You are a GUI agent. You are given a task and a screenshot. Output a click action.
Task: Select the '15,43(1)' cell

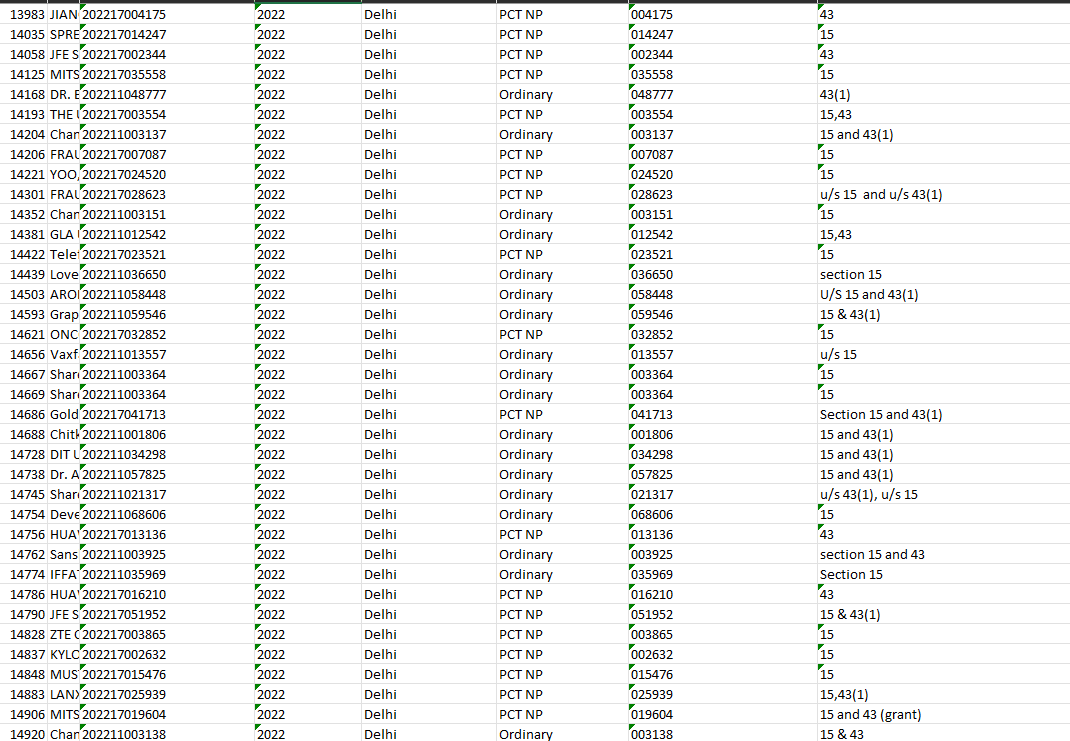pos(844,695)
